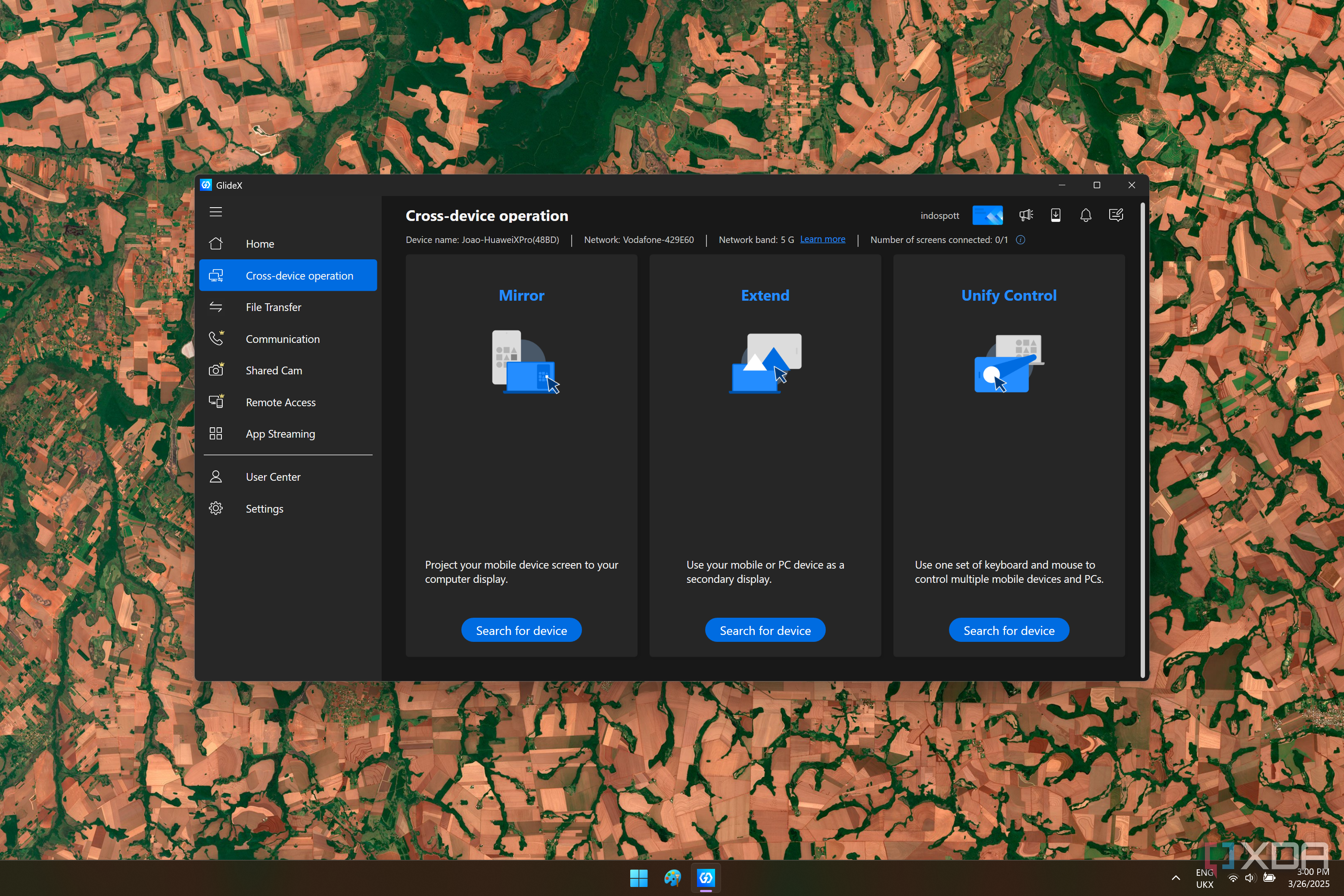
Task: Click the feedback edit icon
Action: (x=1116, y=215)
